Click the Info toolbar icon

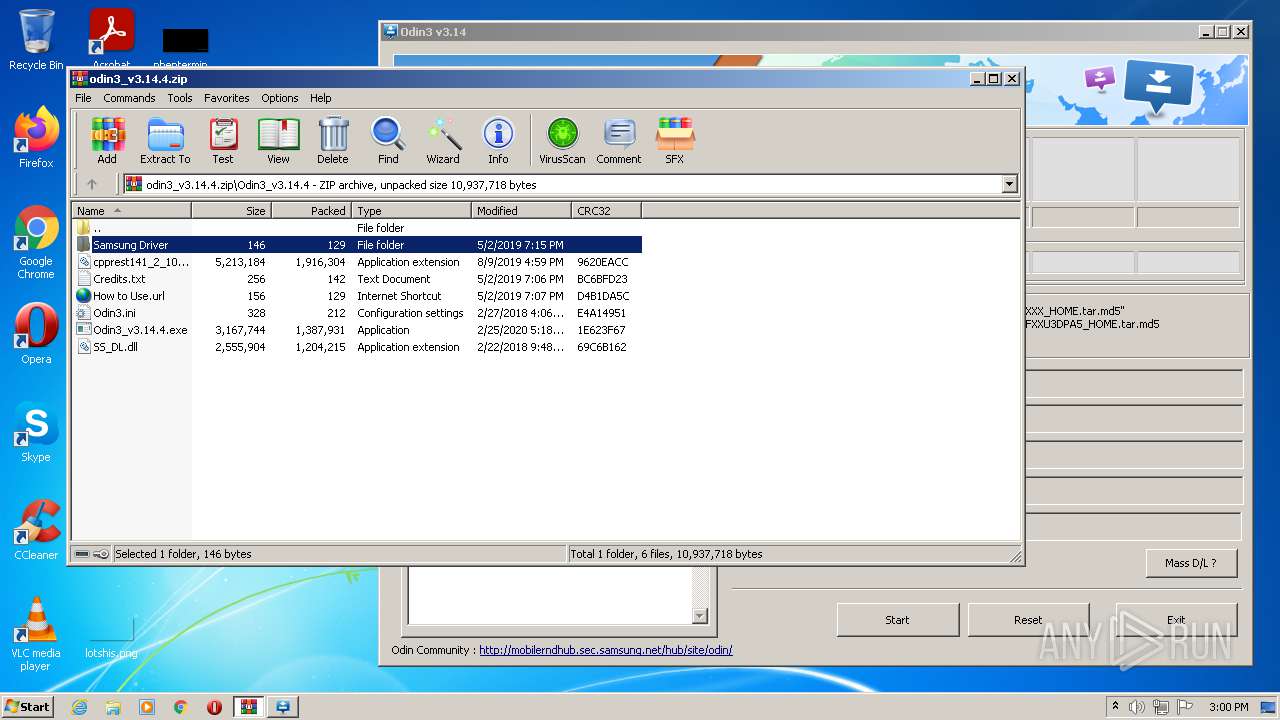(498, 140)
